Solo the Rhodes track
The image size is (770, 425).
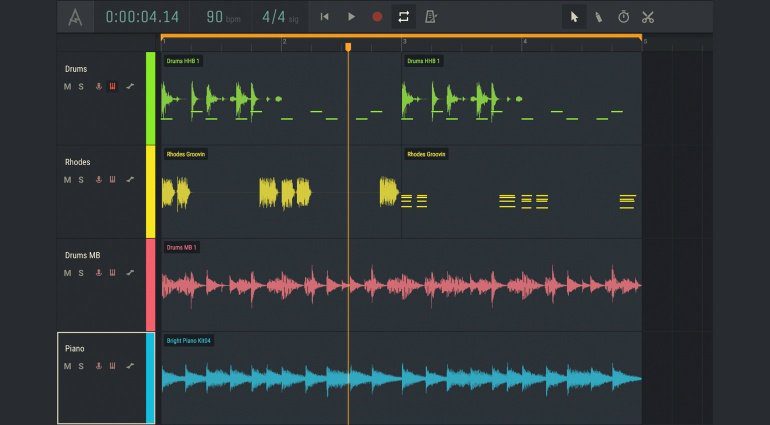click(x=81, y=180)
